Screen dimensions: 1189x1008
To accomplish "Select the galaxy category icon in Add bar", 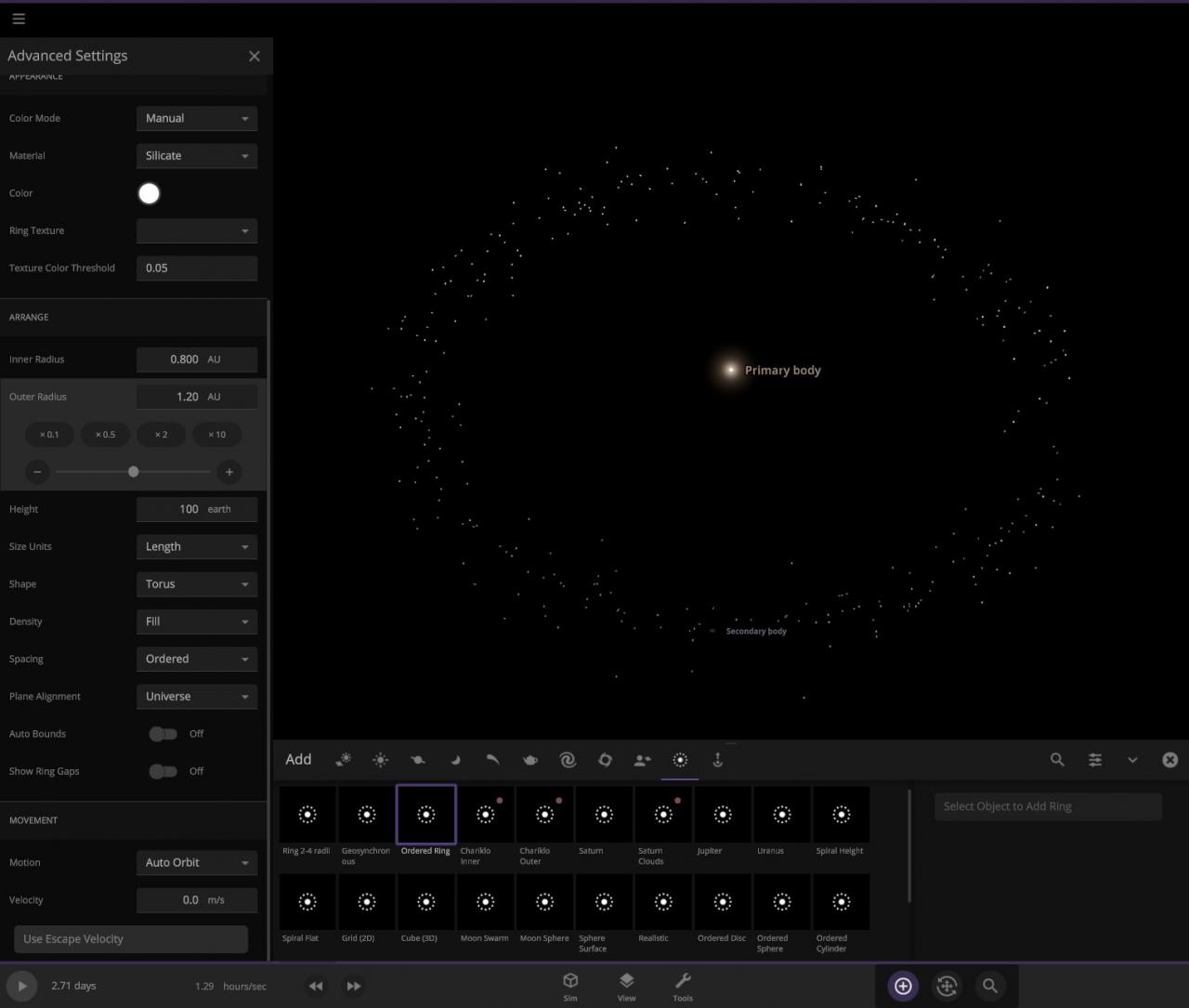I will click(x=568, y=760).
